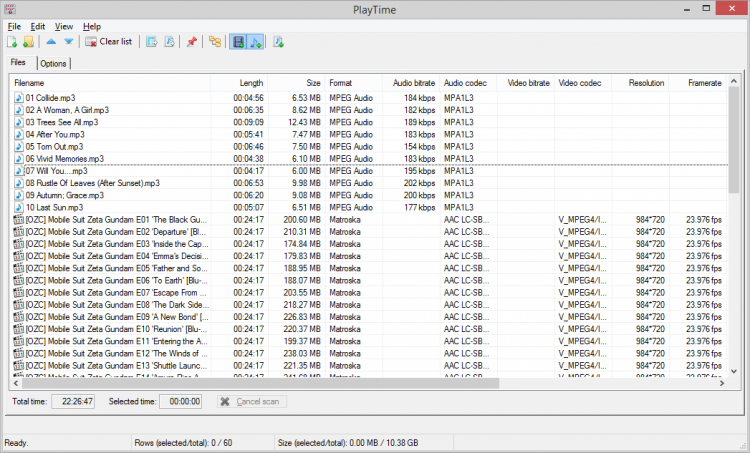Sort by the Audio bitrate column header

point(411,83)
